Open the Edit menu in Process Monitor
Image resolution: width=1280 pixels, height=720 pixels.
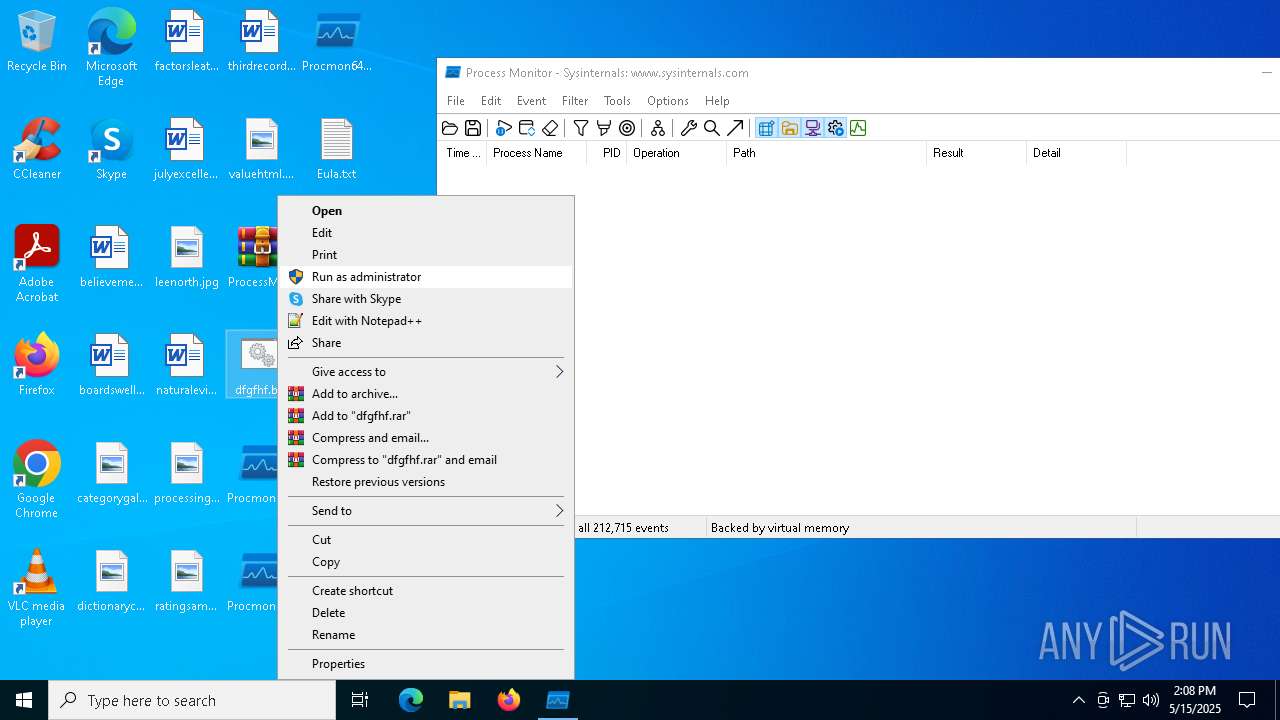point(491,101)
